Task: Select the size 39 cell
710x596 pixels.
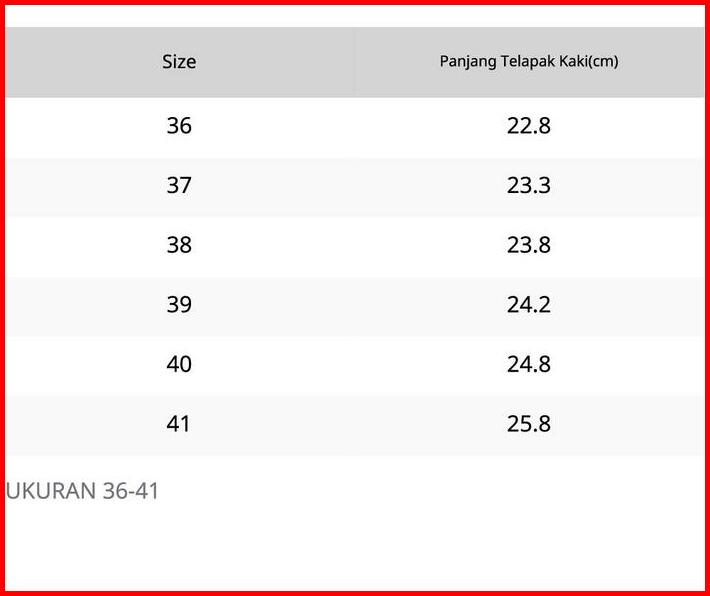Action: [x=179, y=305]
